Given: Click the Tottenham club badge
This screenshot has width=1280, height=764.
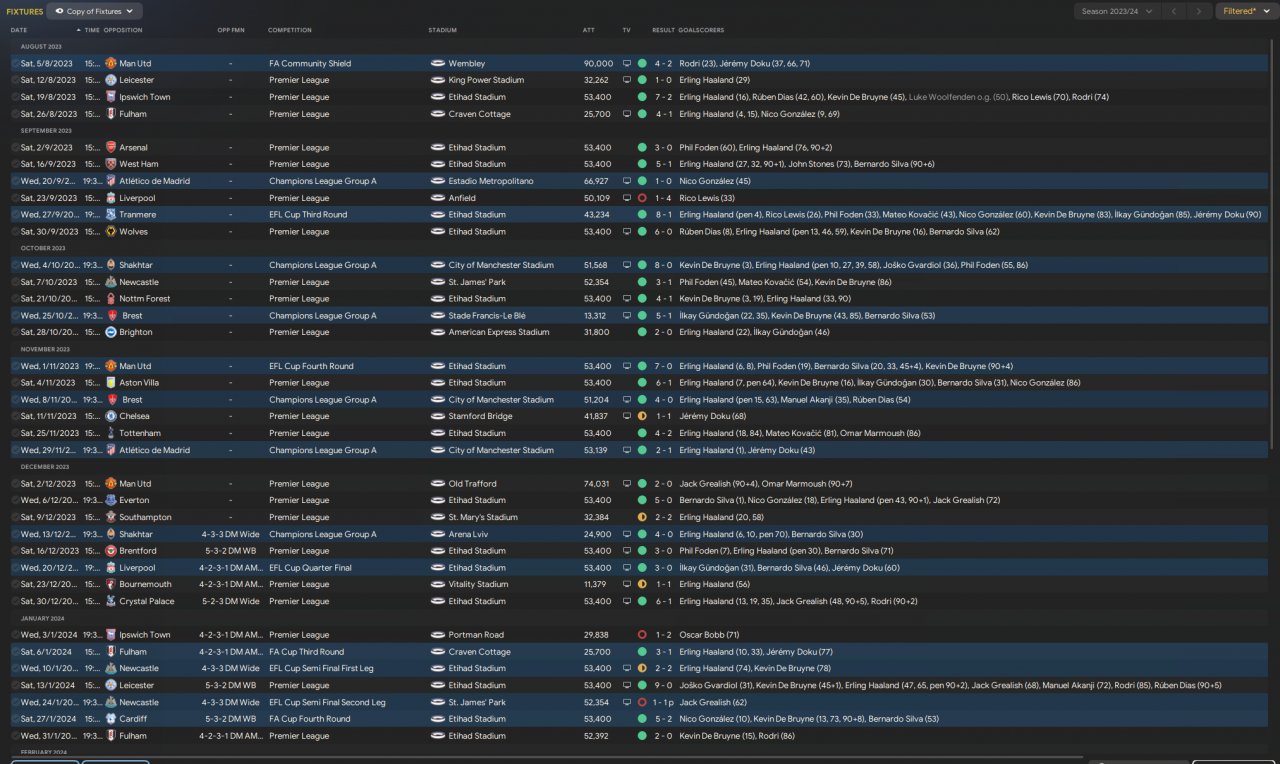Looking at the screenshot, I should tap(111, 433).
